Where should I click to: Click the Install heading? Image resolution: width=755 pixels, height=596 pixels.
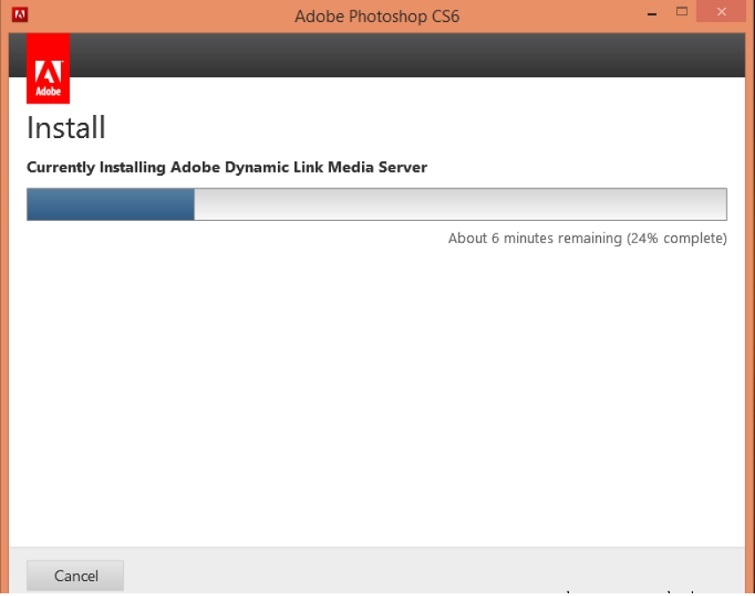point(66,128)
